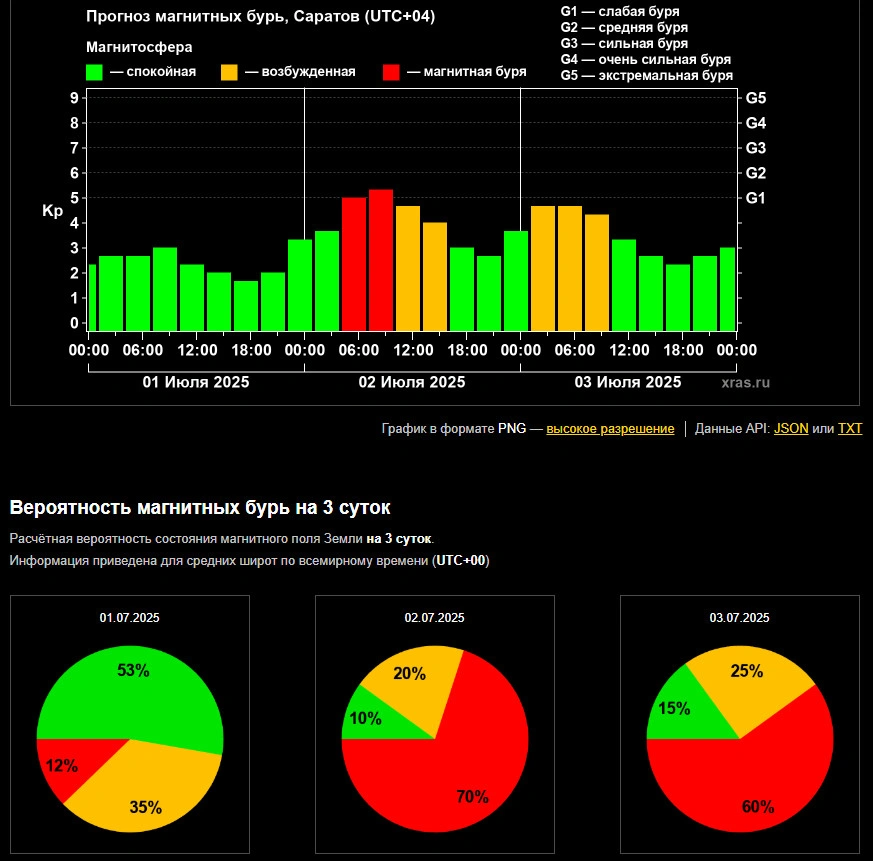Click the first red storm bar at 06:00 on 02 July

(353, 264)
